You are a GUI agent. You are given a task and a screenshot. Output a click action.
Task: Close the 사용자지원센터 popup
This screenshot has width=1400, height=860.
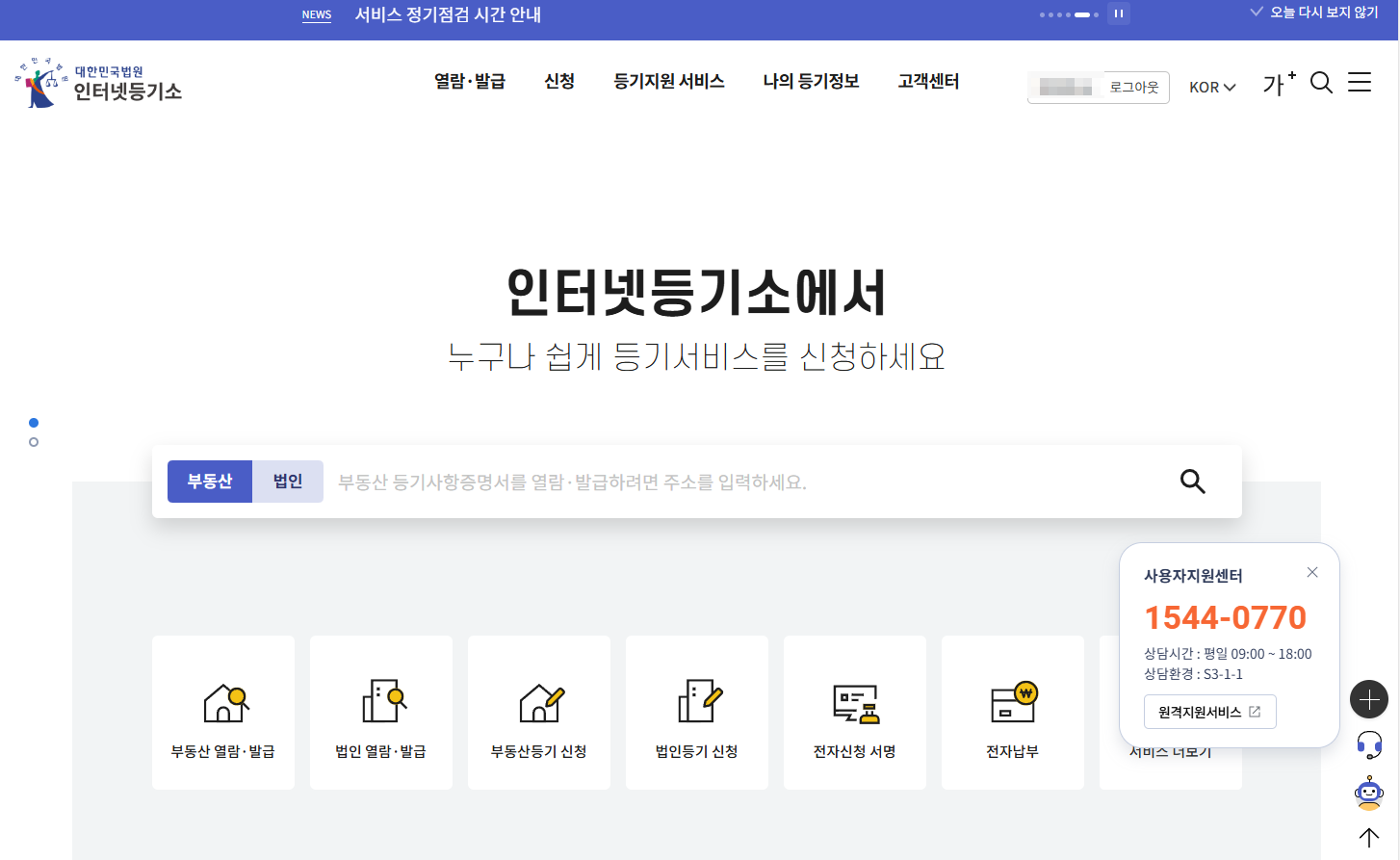[1312, 572]
